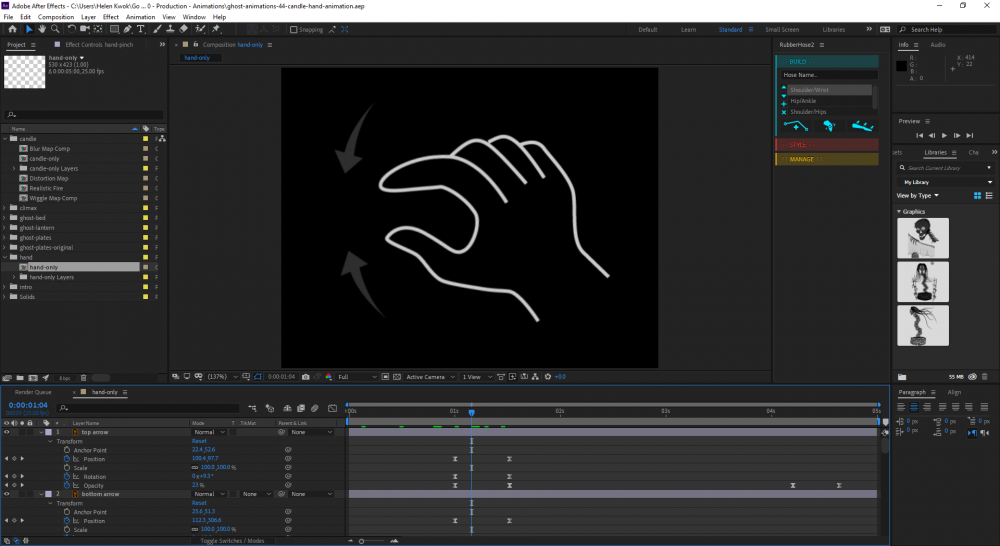Click the motion blur enable icon in timeline
The width and height of the screenshot is (1000, 546).
pyautogui.click(x=314, y=408)
